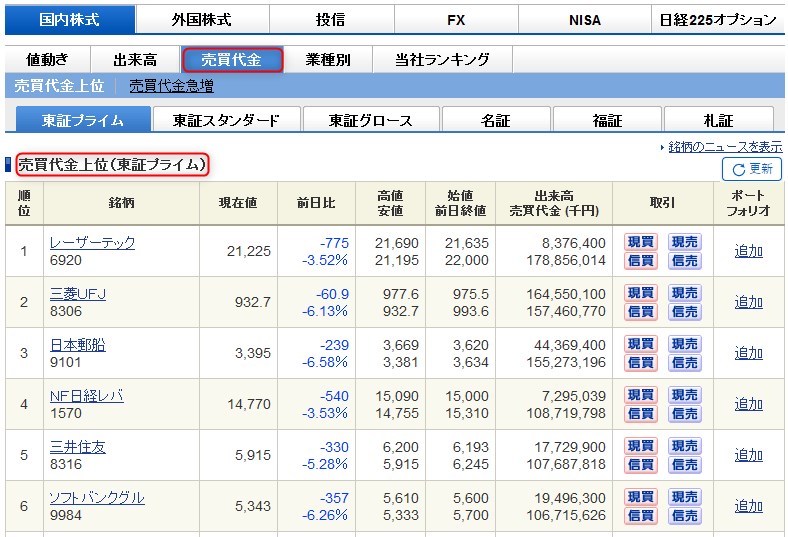The width and height of the screenshot is (788, 537).
Task: Select the 出来高 ranking tab
Action: coord(135,60)
